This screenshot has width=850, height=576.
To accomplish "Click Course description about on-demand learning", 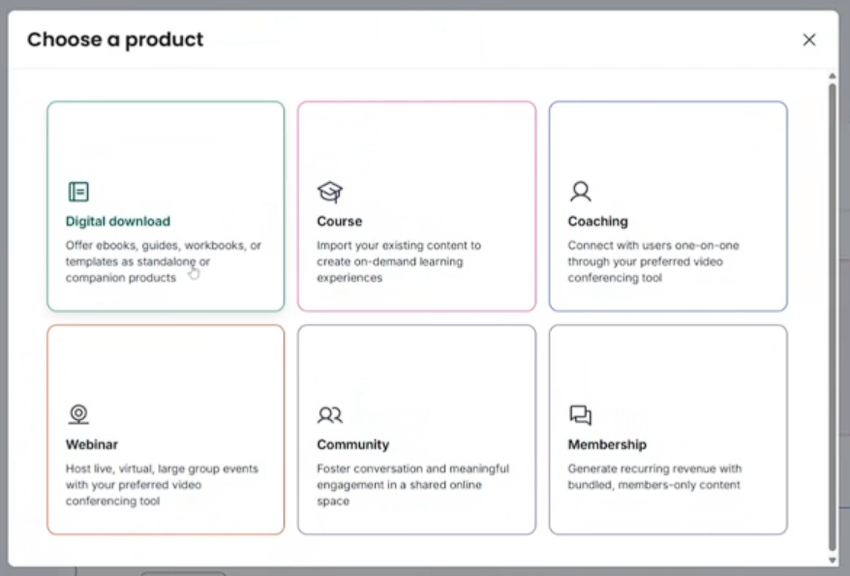I will pos(398,261).
